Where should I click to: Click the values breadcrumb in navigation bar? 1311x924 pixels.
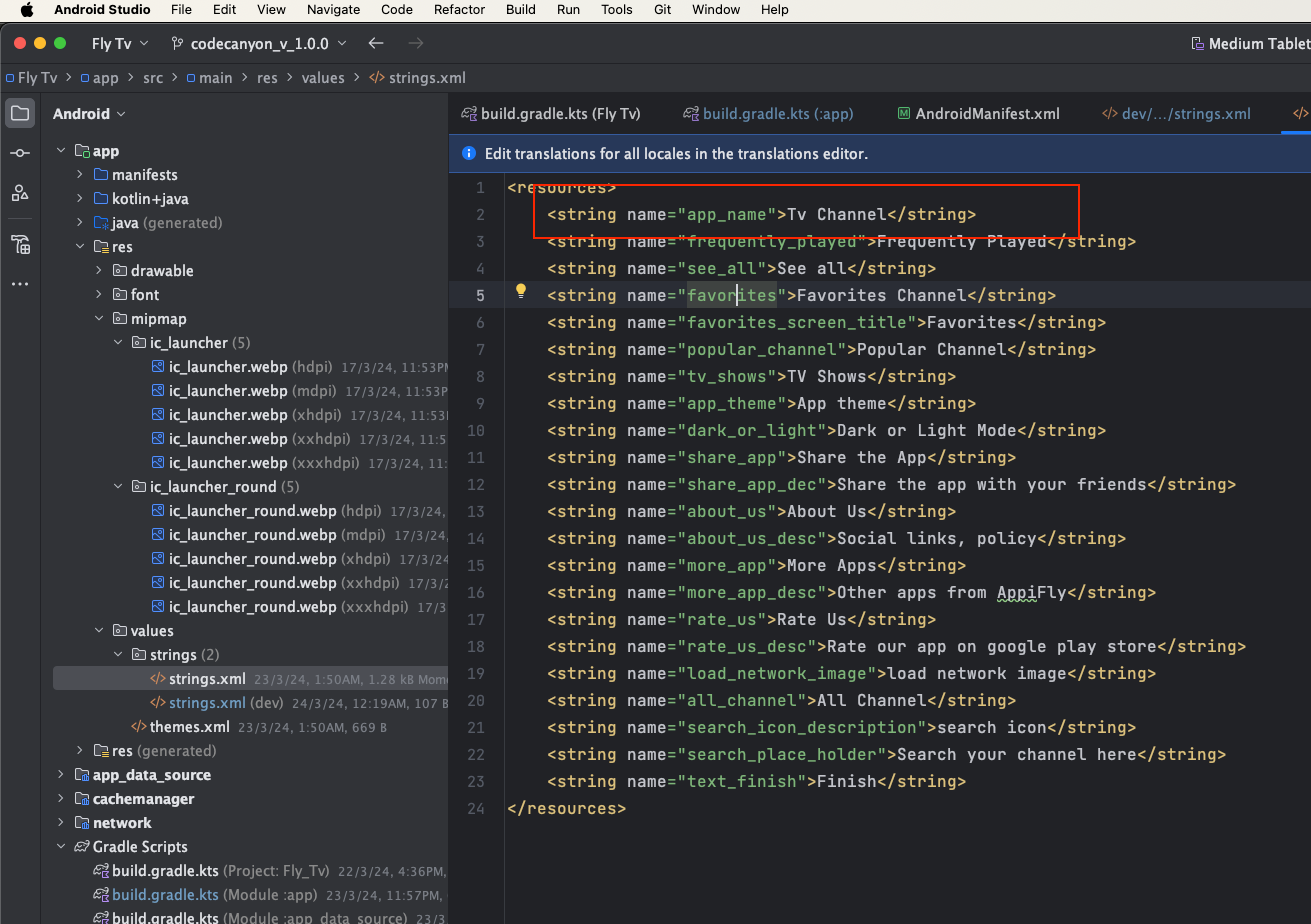coord(322,78)
